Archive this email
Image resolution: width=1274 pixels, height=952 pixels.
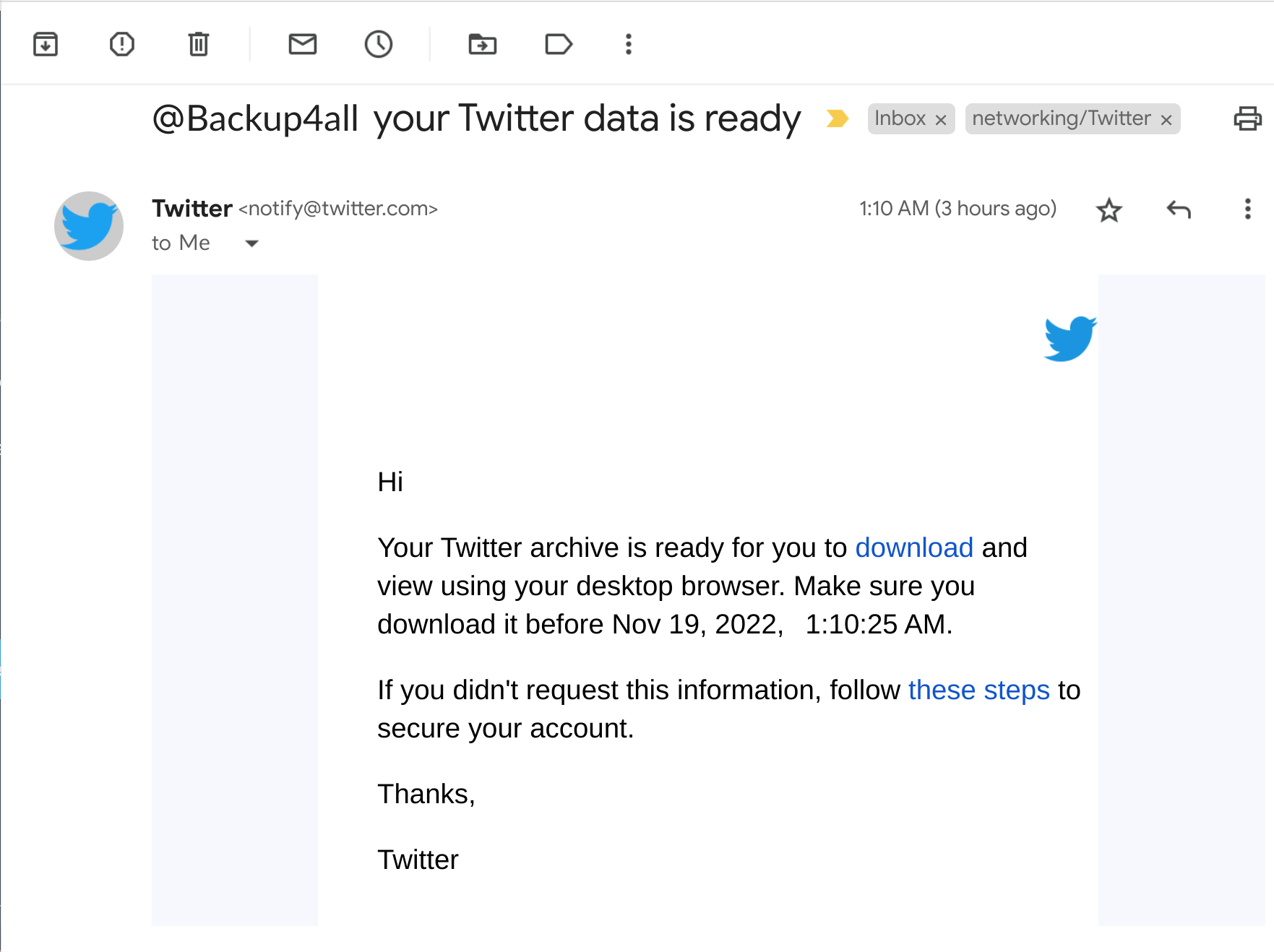click(x=46, y=44)
